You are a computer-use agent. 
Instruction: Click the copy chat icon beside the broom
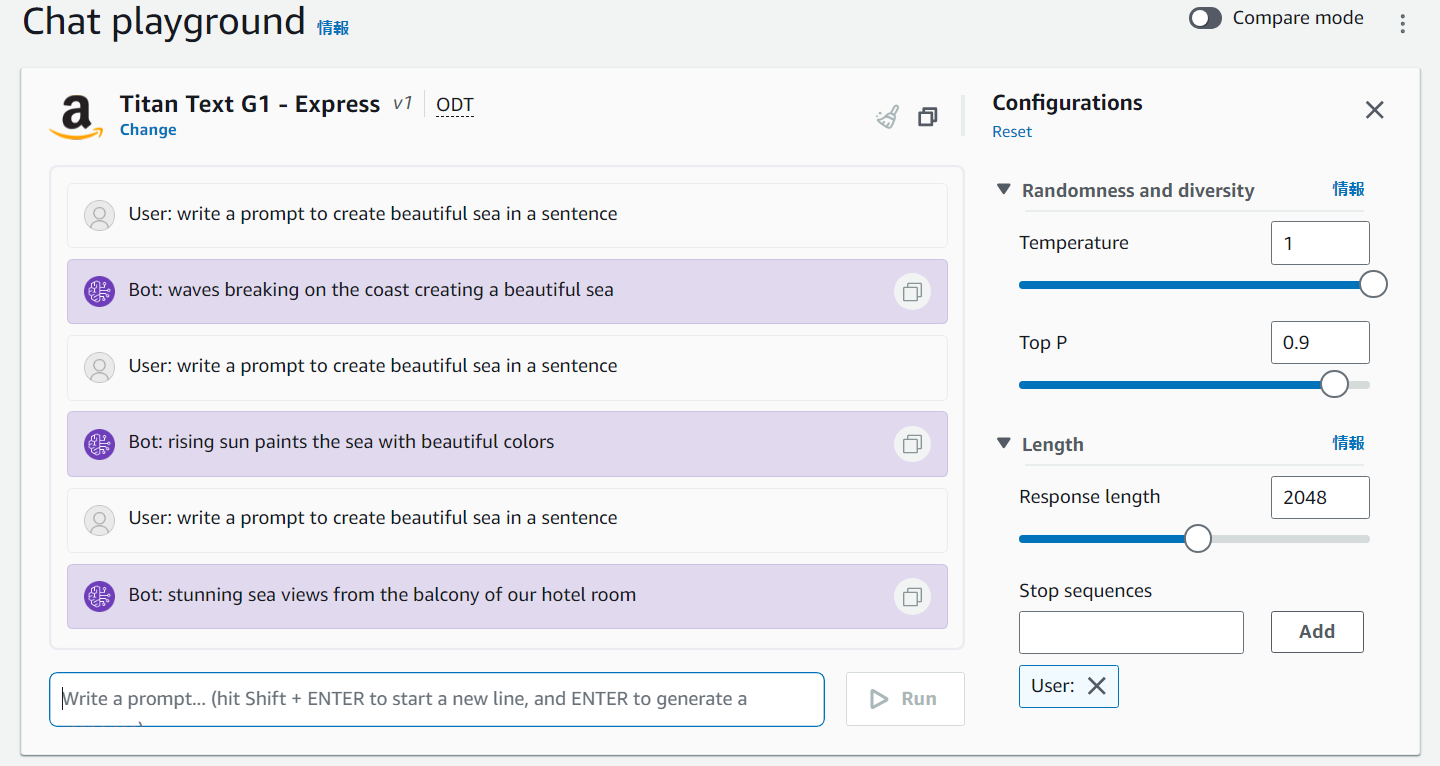[x=928, y=117]
